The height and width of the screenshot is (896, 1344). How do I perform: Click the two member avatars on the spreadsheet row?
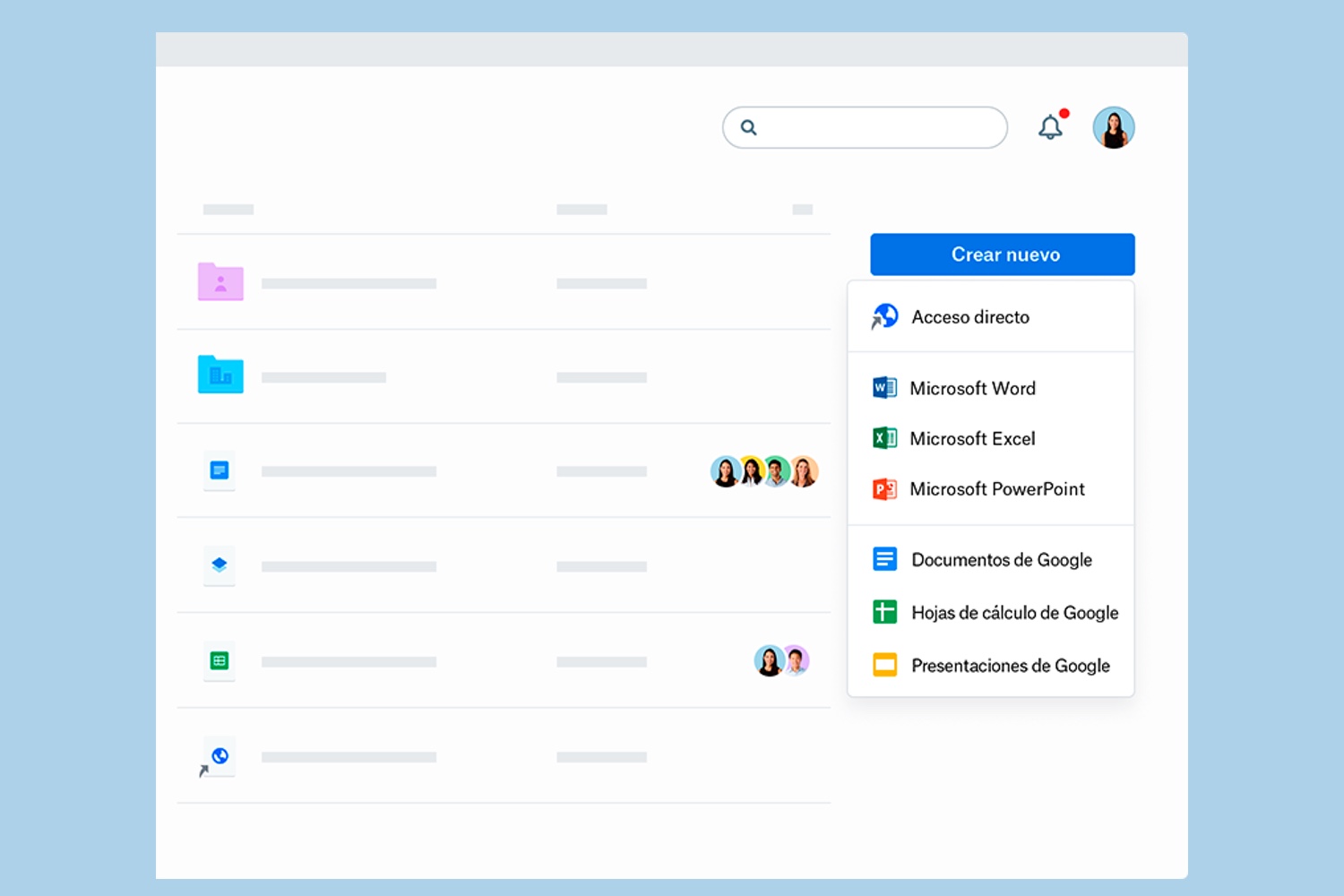(x=781, y=661)
